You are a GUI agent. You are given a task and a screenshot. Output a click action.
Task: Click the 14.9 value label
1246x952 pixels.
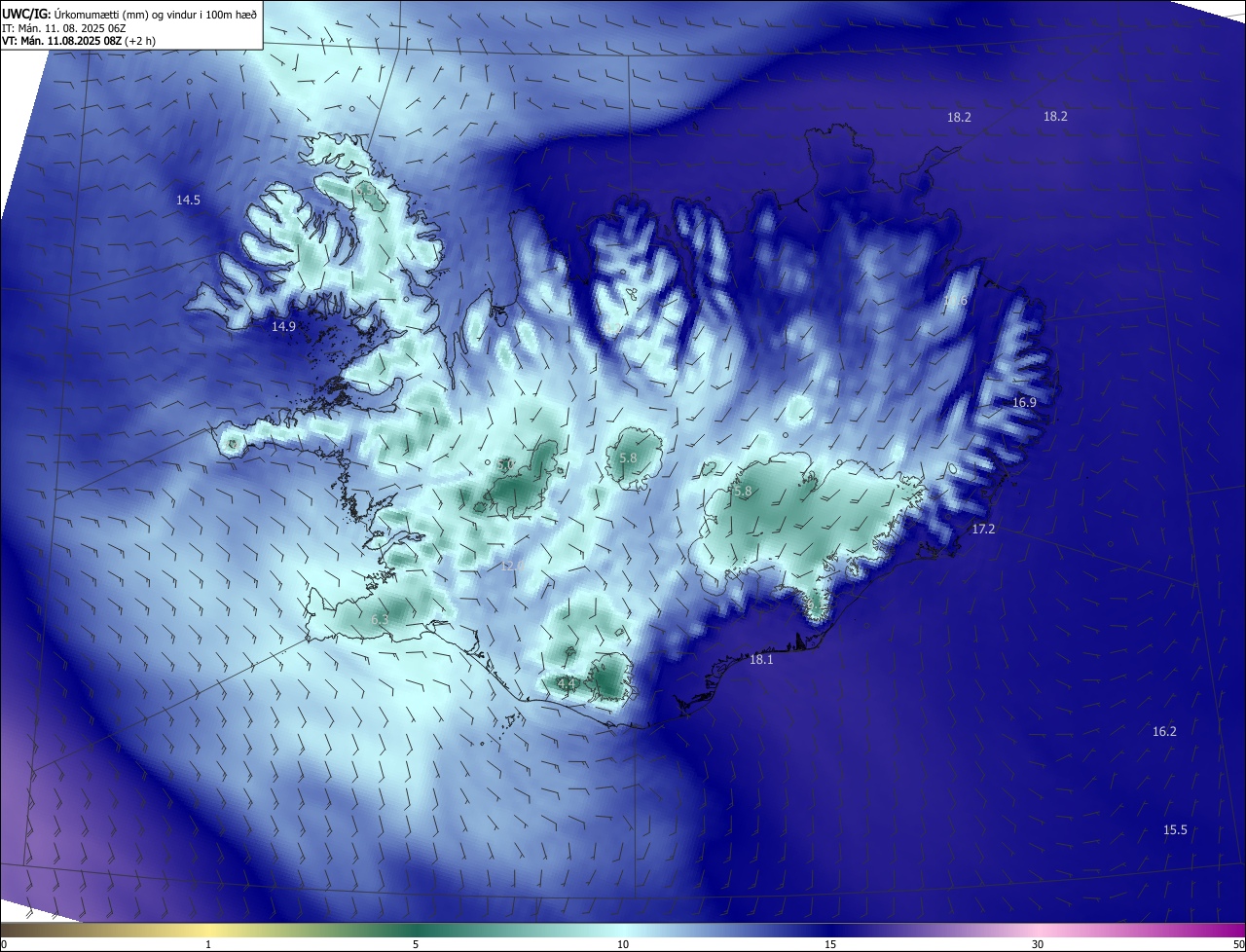pyautogui.click(x=283, y=326)
